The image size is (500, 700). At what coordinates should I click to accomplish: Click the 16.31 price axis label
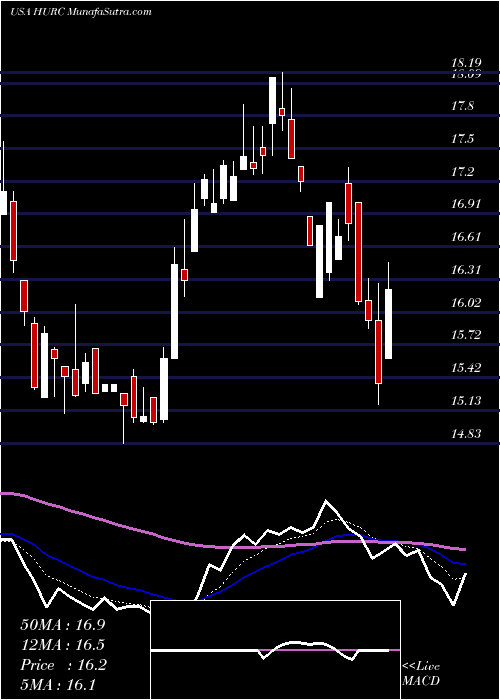pyautogui.click(x=466, y=270)
